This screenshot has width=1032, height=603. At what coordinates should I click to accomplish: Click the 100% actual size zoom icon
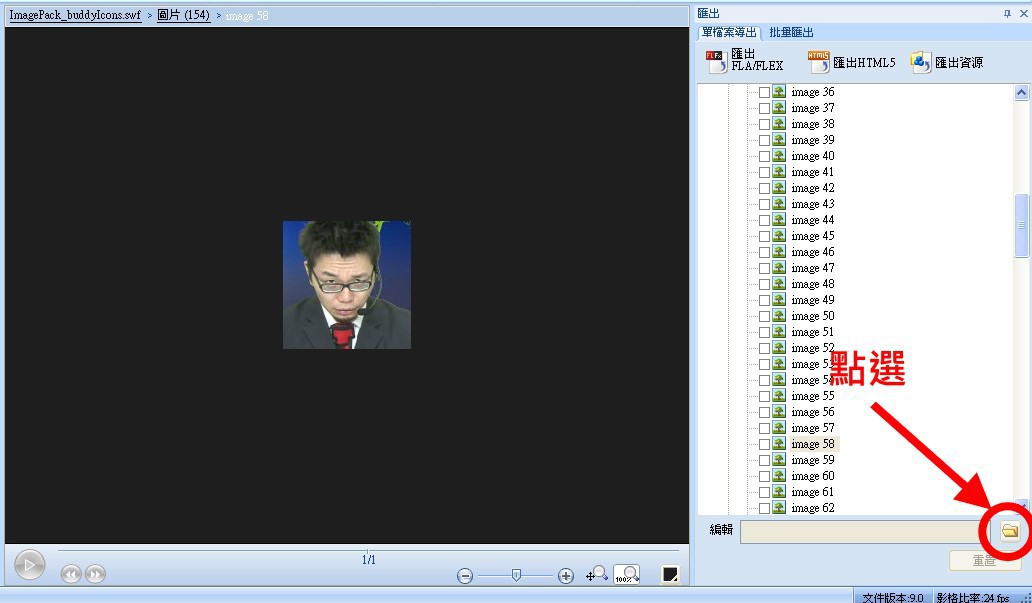pyautogui.click(x=627, y=574)
